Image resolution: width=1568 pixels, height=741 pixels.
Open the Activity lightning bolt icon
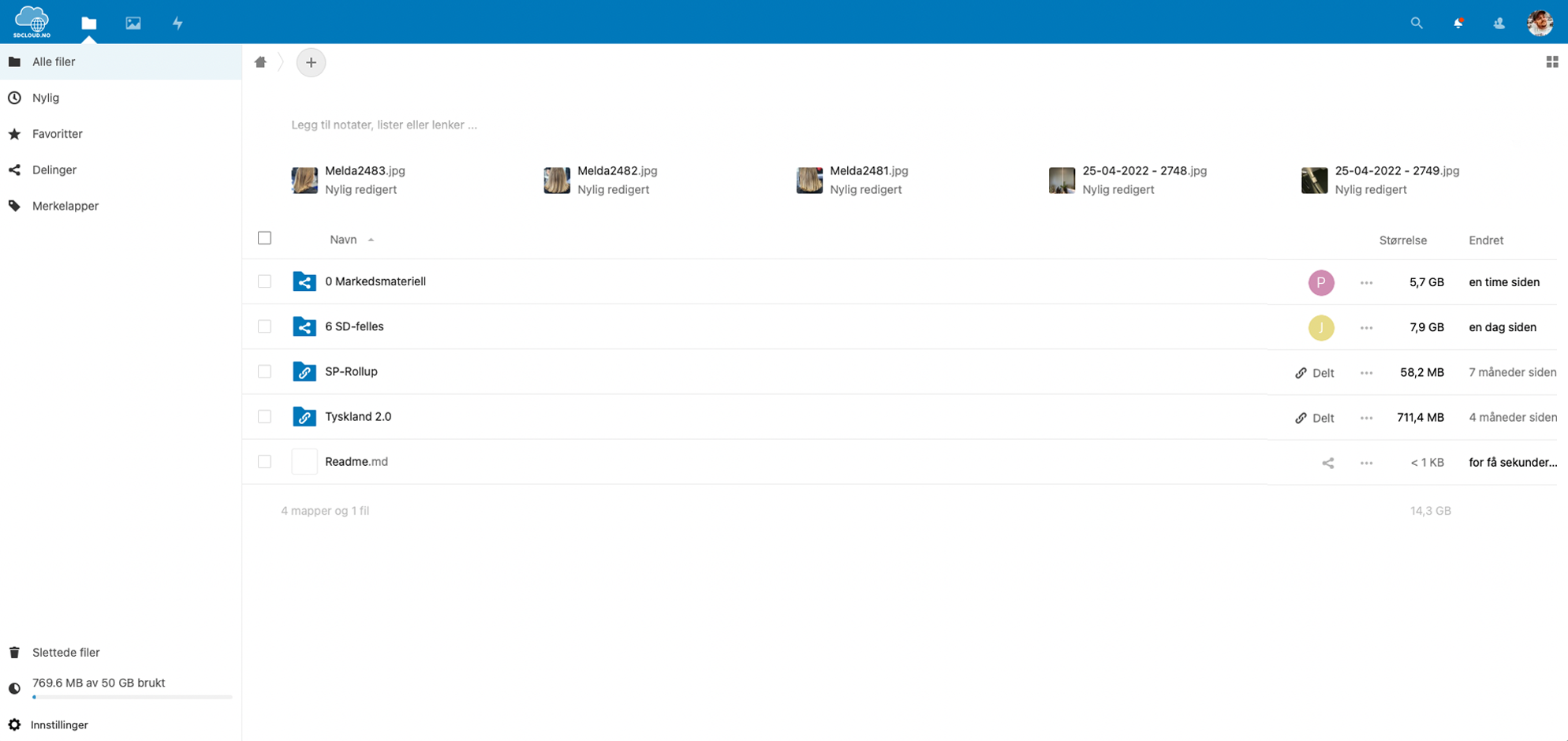pos(177,23)
